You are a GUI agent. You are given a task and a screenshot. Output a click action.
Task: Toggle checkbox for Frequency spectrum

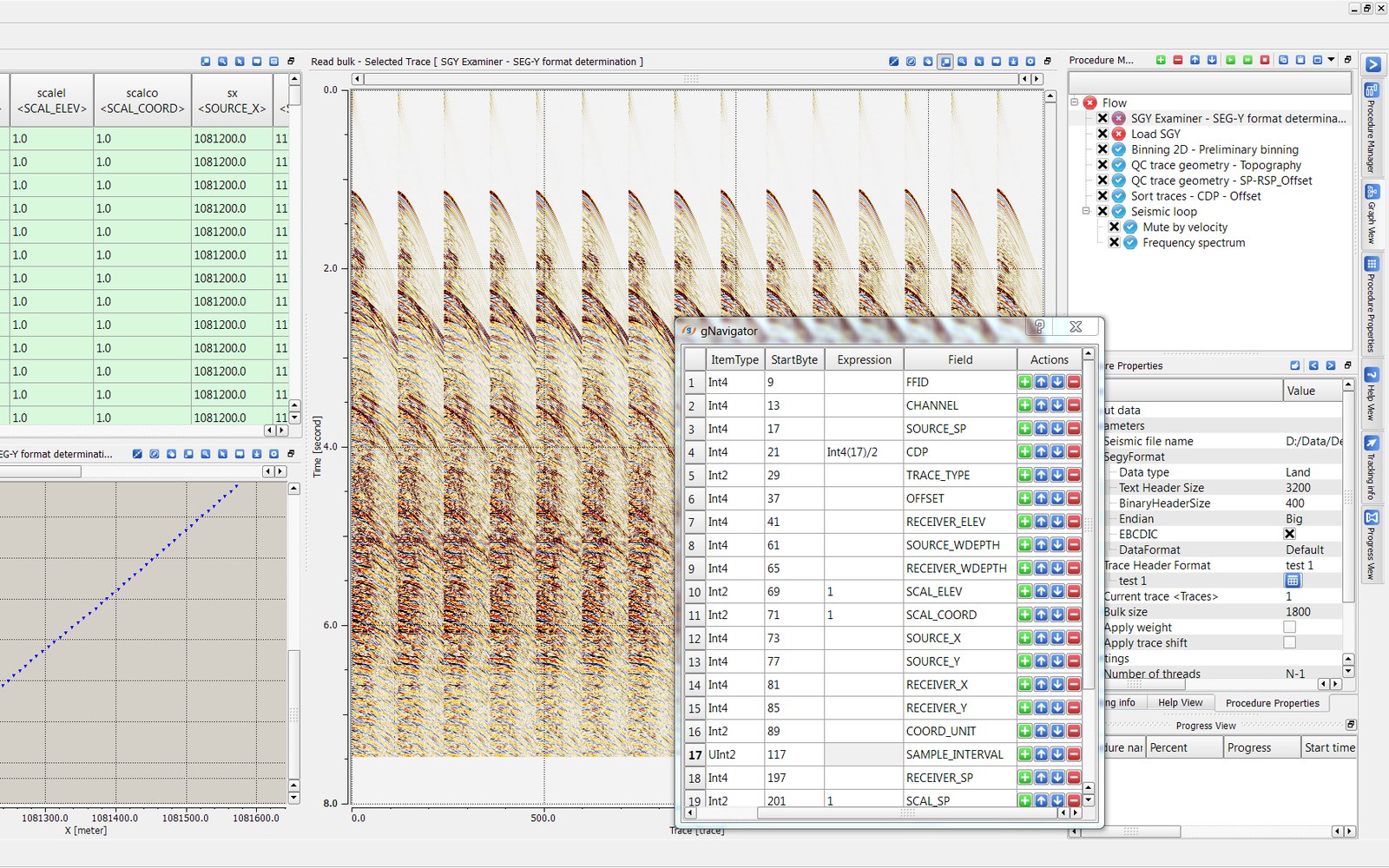pyautogui.click(x=1115, y=242)
